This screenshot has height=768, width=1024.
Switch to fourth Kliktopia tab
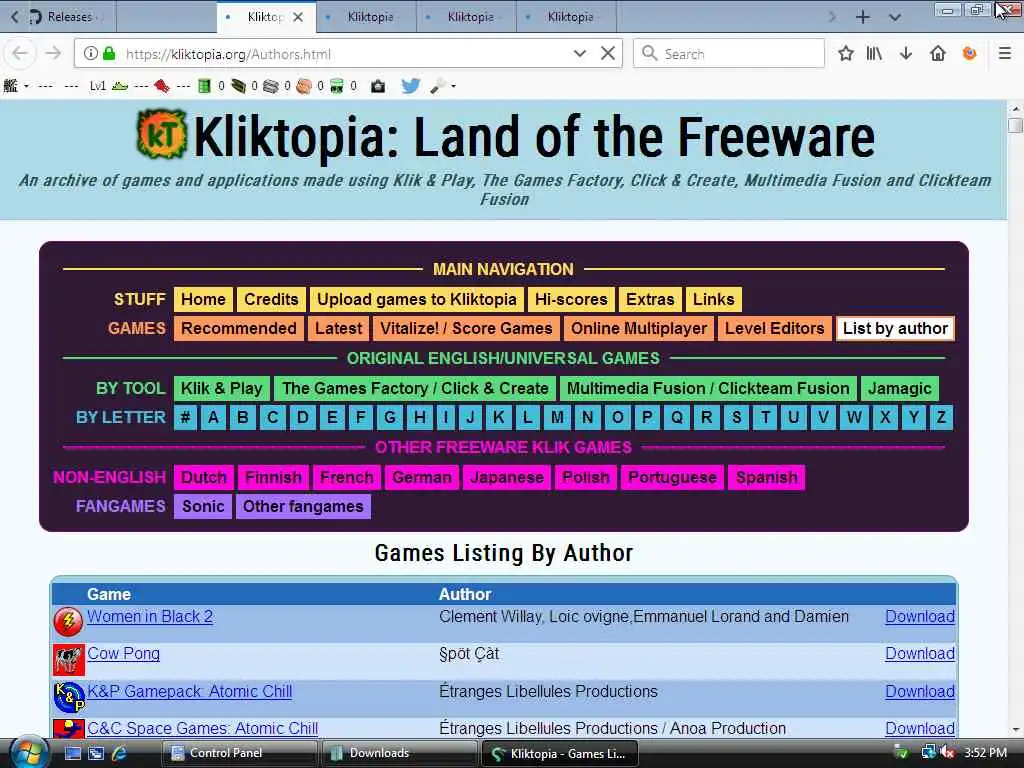click(x=566, y=17)
